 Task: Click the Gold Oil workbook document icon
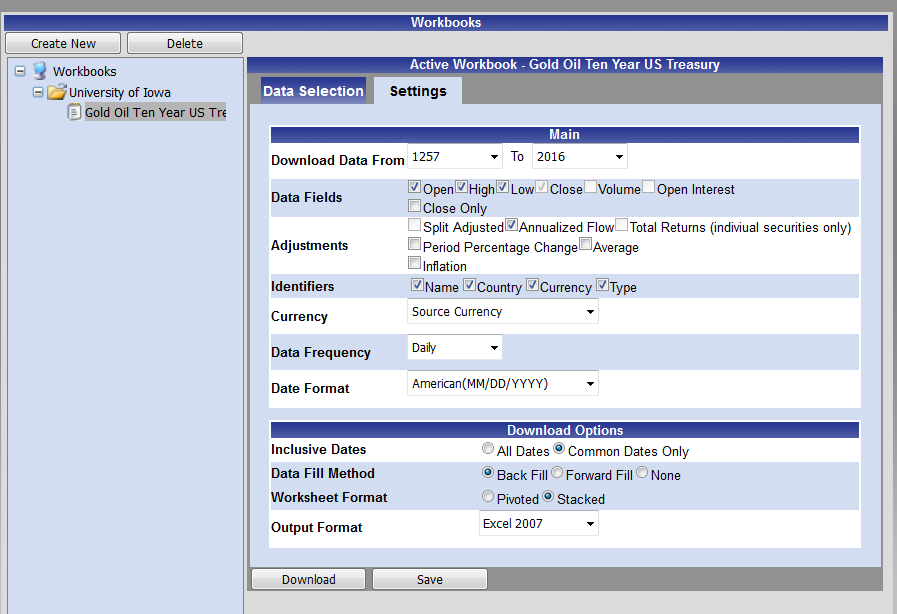(74, 112)
